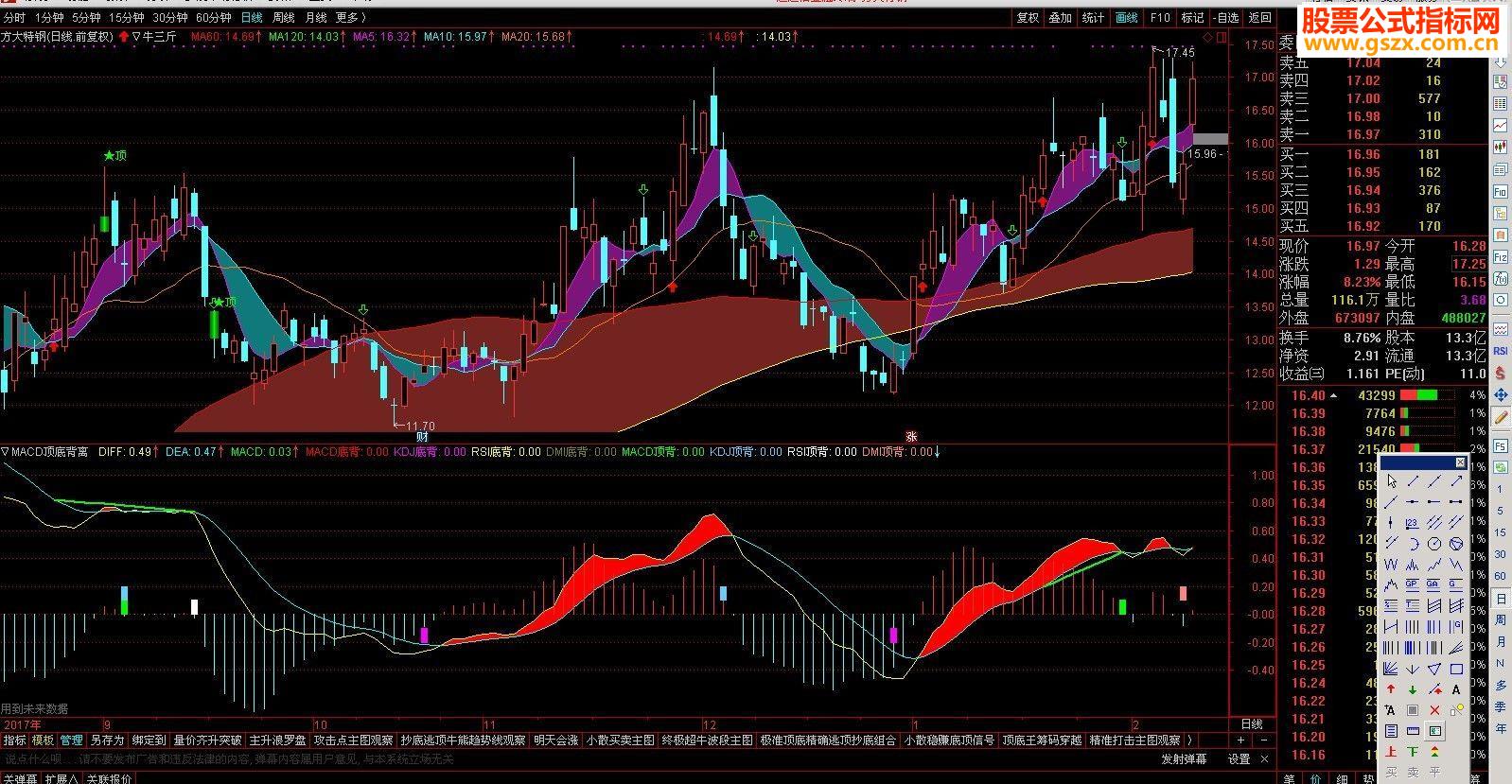Select the GA line drawing tool
The width and height of the screenshot is (1512, 784).
pos(1433,584)
